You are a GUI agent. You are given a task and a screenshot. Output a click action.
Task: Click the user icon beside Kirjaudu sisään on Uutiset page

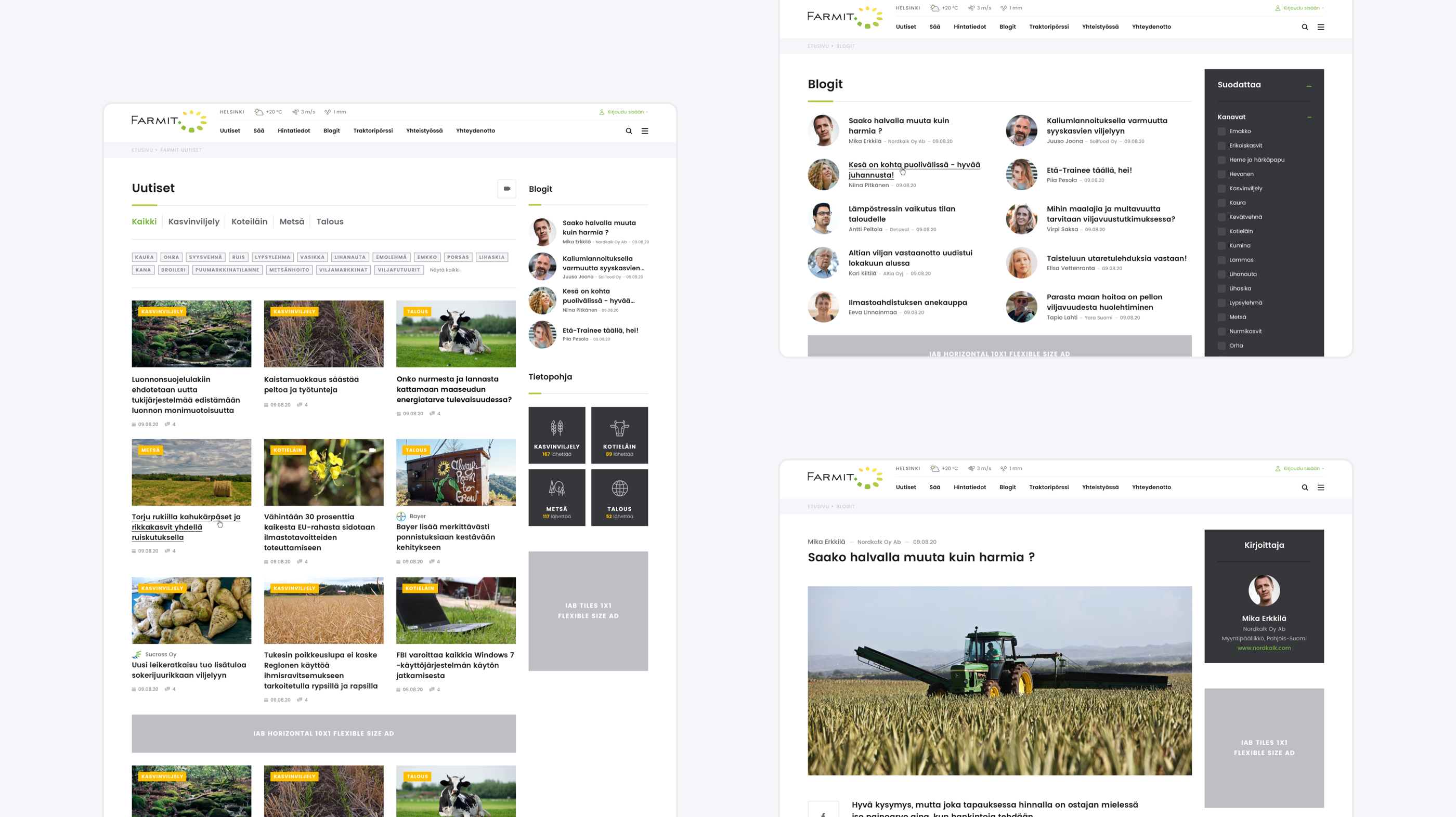coord(602,112)
